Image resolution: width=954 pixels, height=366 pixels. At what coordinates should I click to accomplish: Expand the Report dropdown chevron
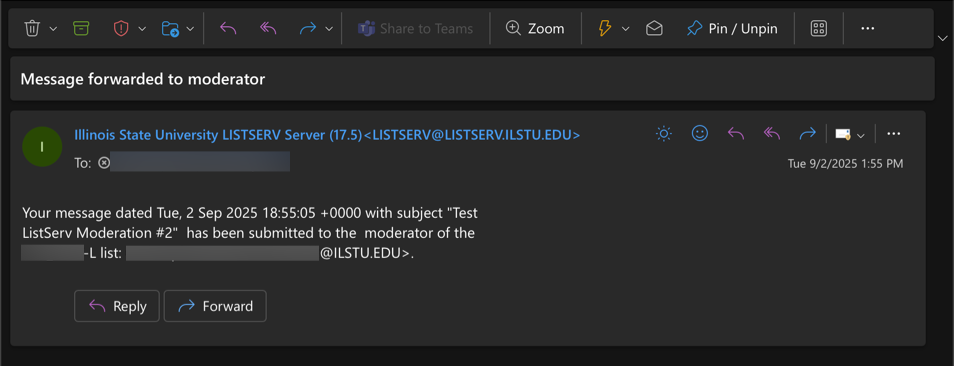point(142,29)
